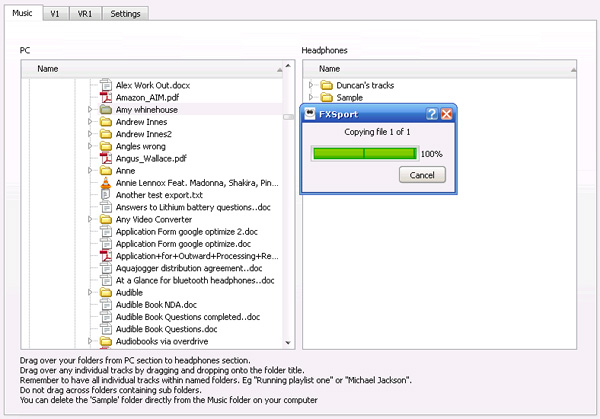Expand the Audiobooks via overdrive folder
Image resolution: width=600 pixels, height=419 pixels.
click(90, 341)
